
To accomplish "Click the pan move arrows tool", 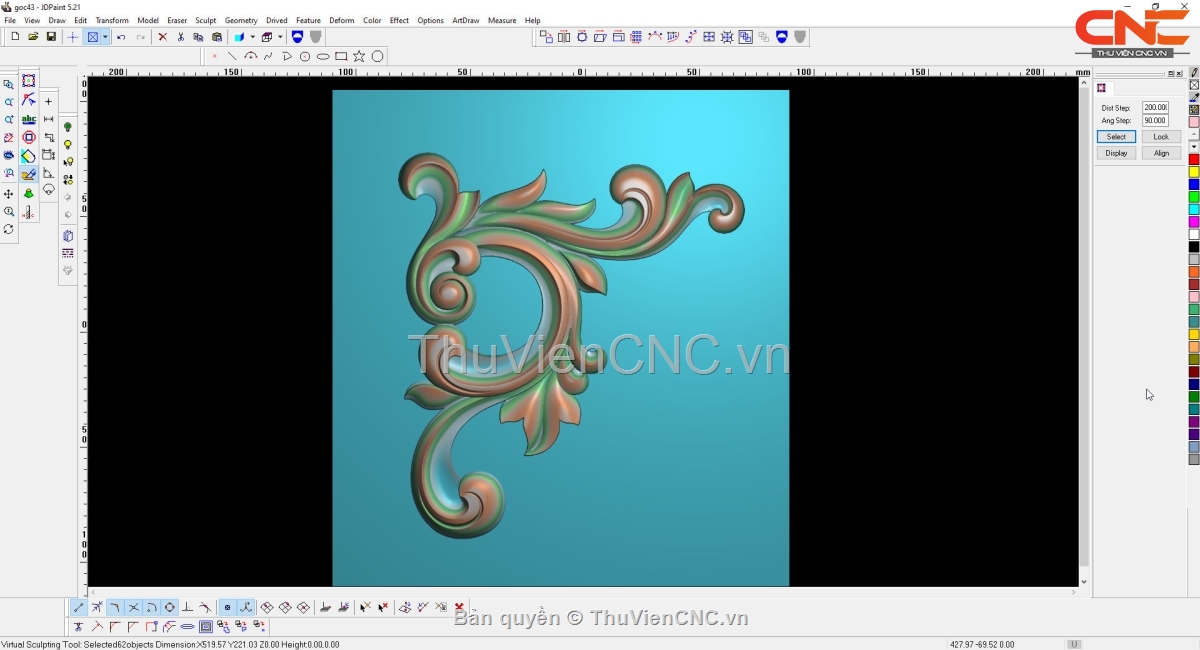I will (9, 194).
